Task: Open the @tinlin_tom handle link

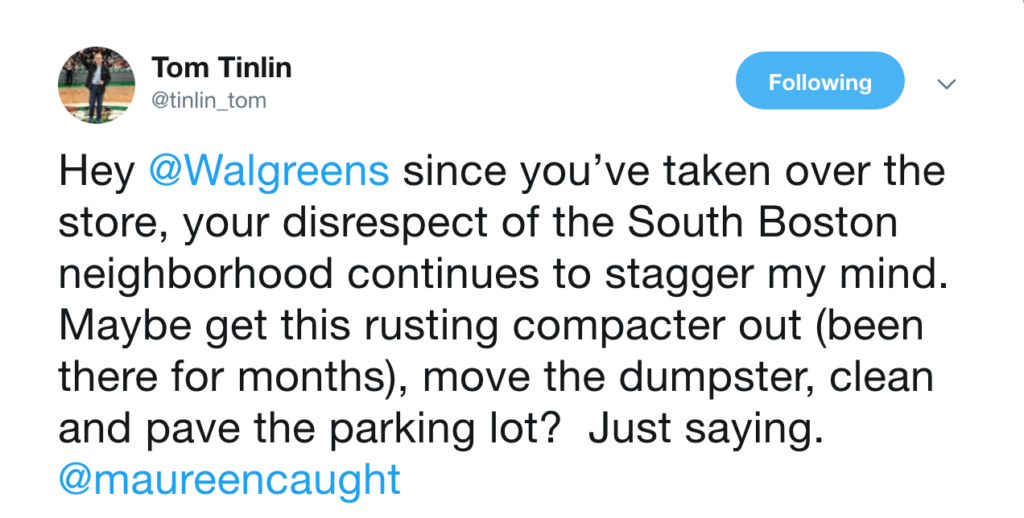Action: point(208,101)
